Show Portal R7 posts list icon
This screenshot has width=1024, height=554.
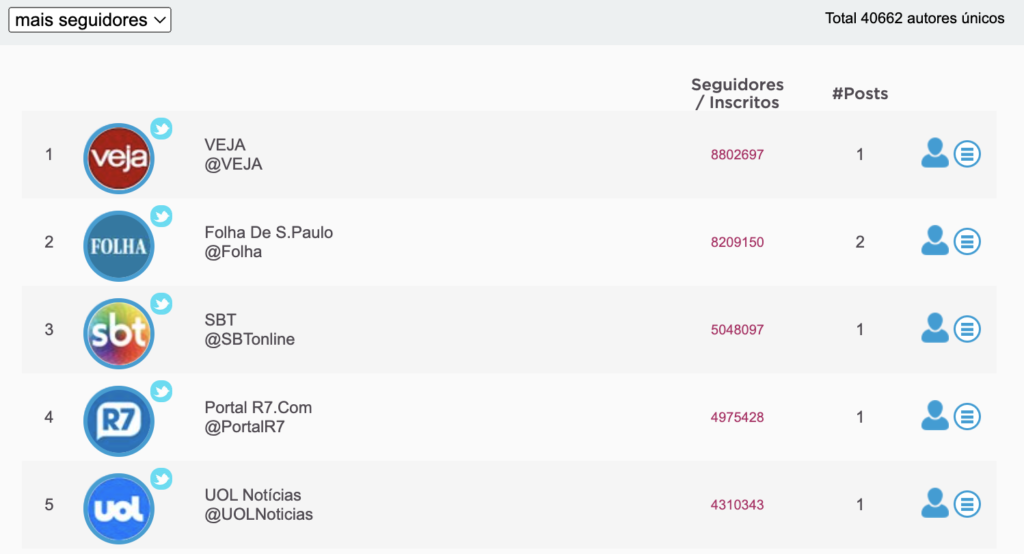967,417
